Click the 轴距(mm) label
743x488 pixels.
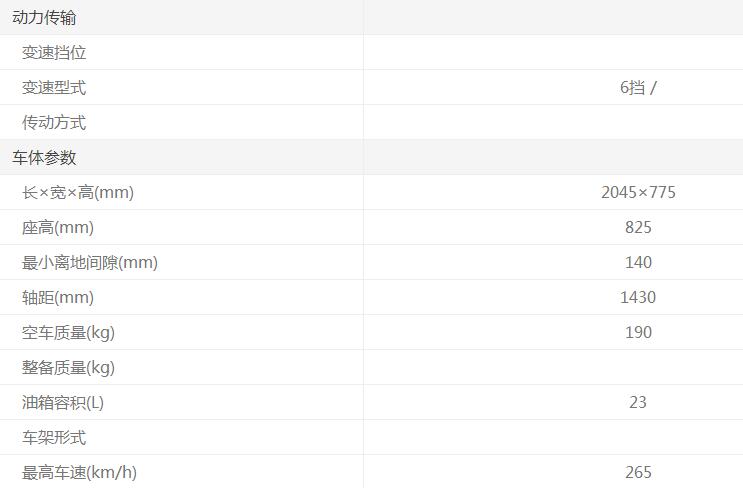pos(58,297)
